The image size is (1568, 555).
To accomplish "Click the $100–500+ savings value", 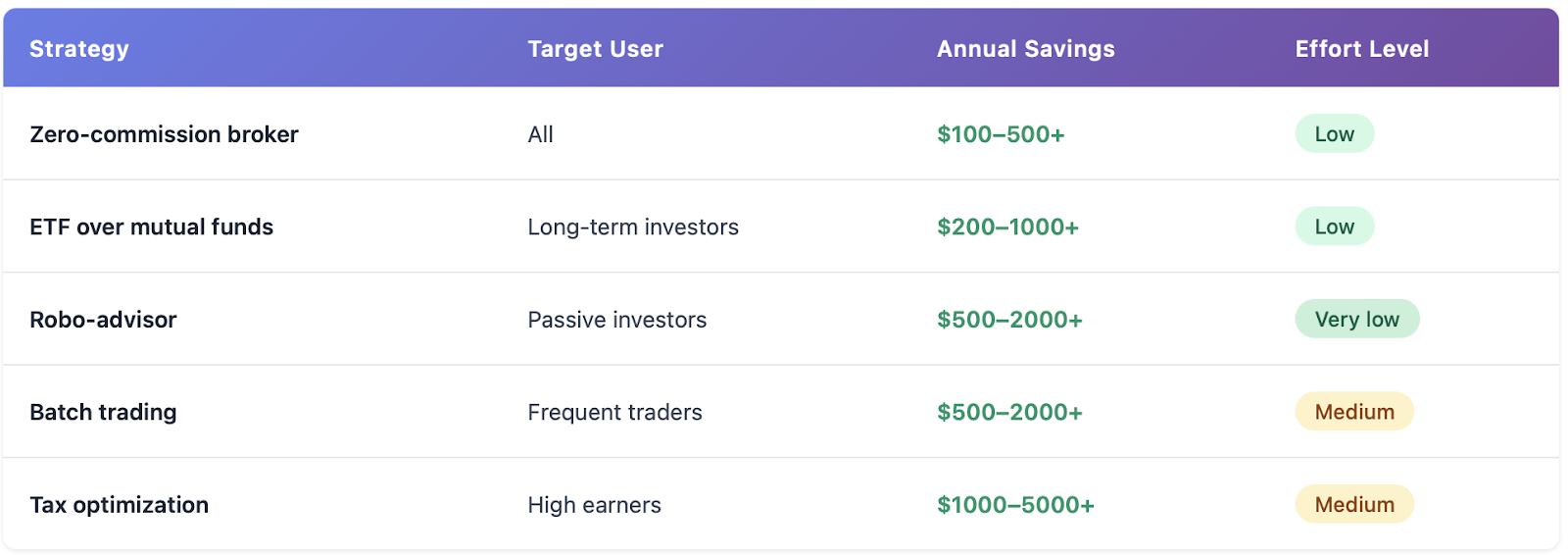I will [x=1001, y=134].
